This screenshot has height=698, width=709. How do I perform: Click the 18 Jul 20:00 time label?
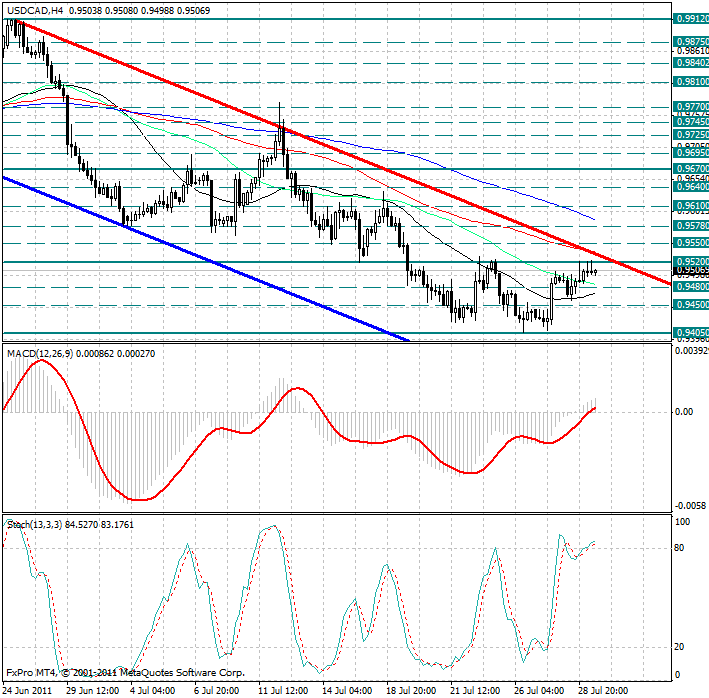point(409,690)
